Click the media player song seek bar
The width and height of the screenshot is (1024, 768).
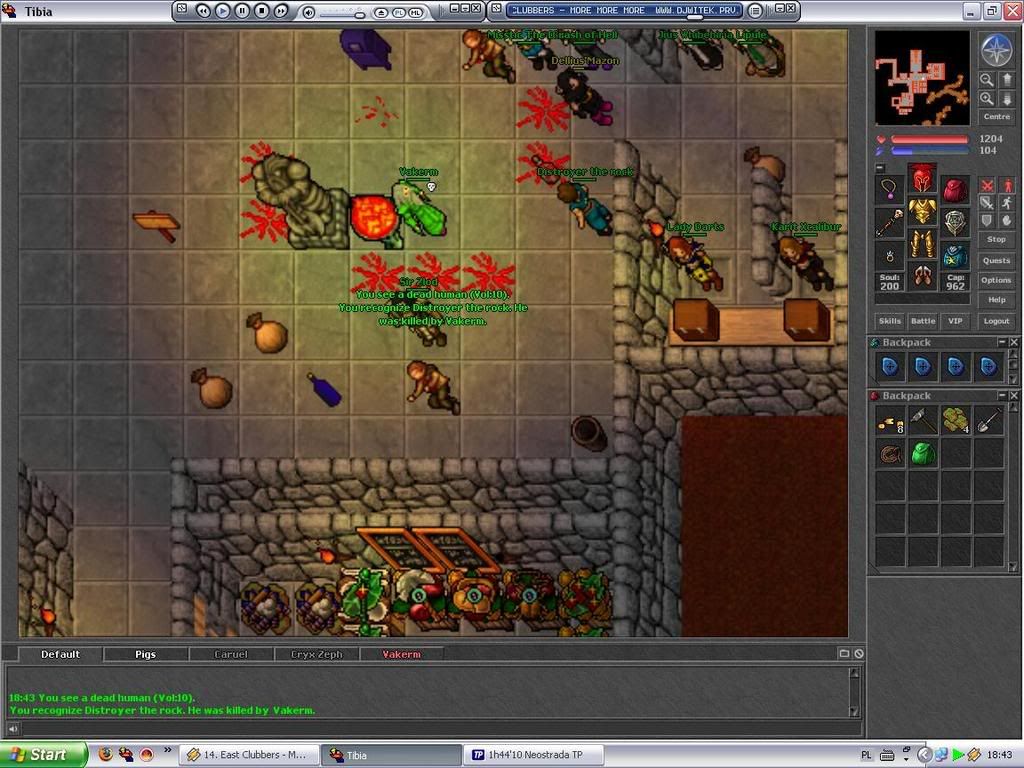pos(624,18)
